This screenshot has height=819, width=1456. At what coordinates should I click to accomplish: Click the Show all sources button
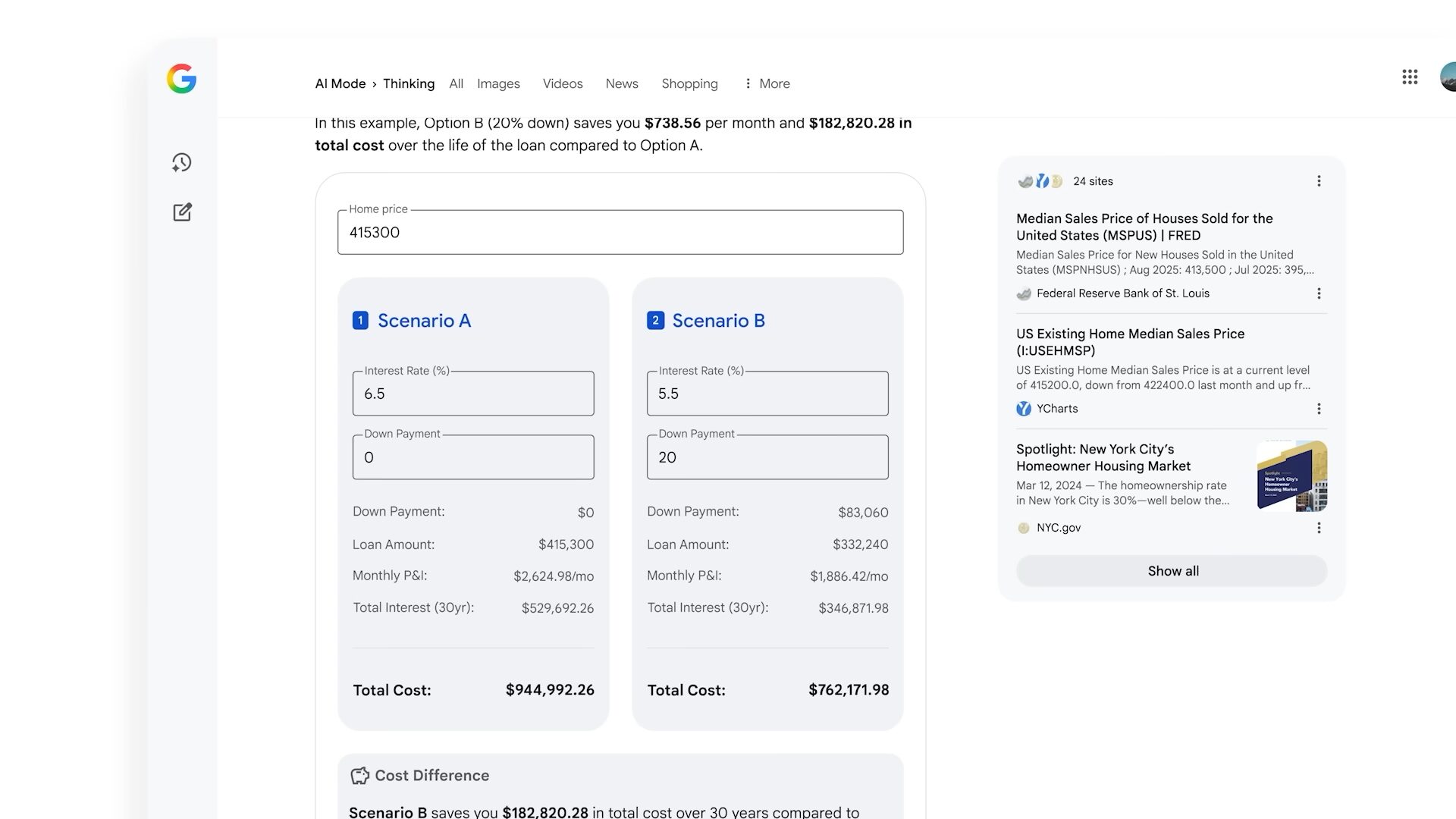point(1172,571)
